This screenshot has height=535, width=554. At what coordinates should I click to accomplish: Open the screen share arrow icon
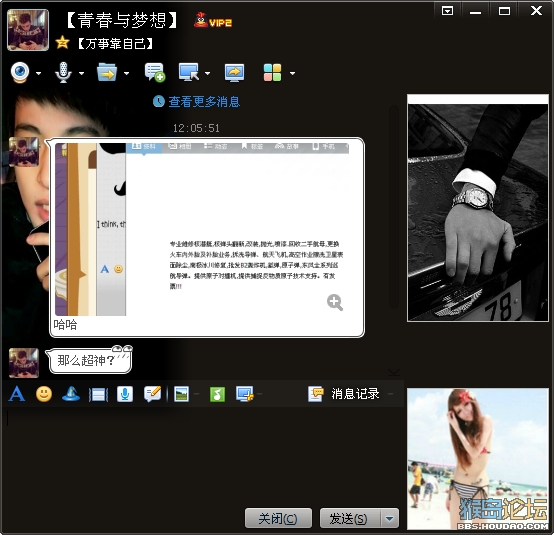point(234,73)
